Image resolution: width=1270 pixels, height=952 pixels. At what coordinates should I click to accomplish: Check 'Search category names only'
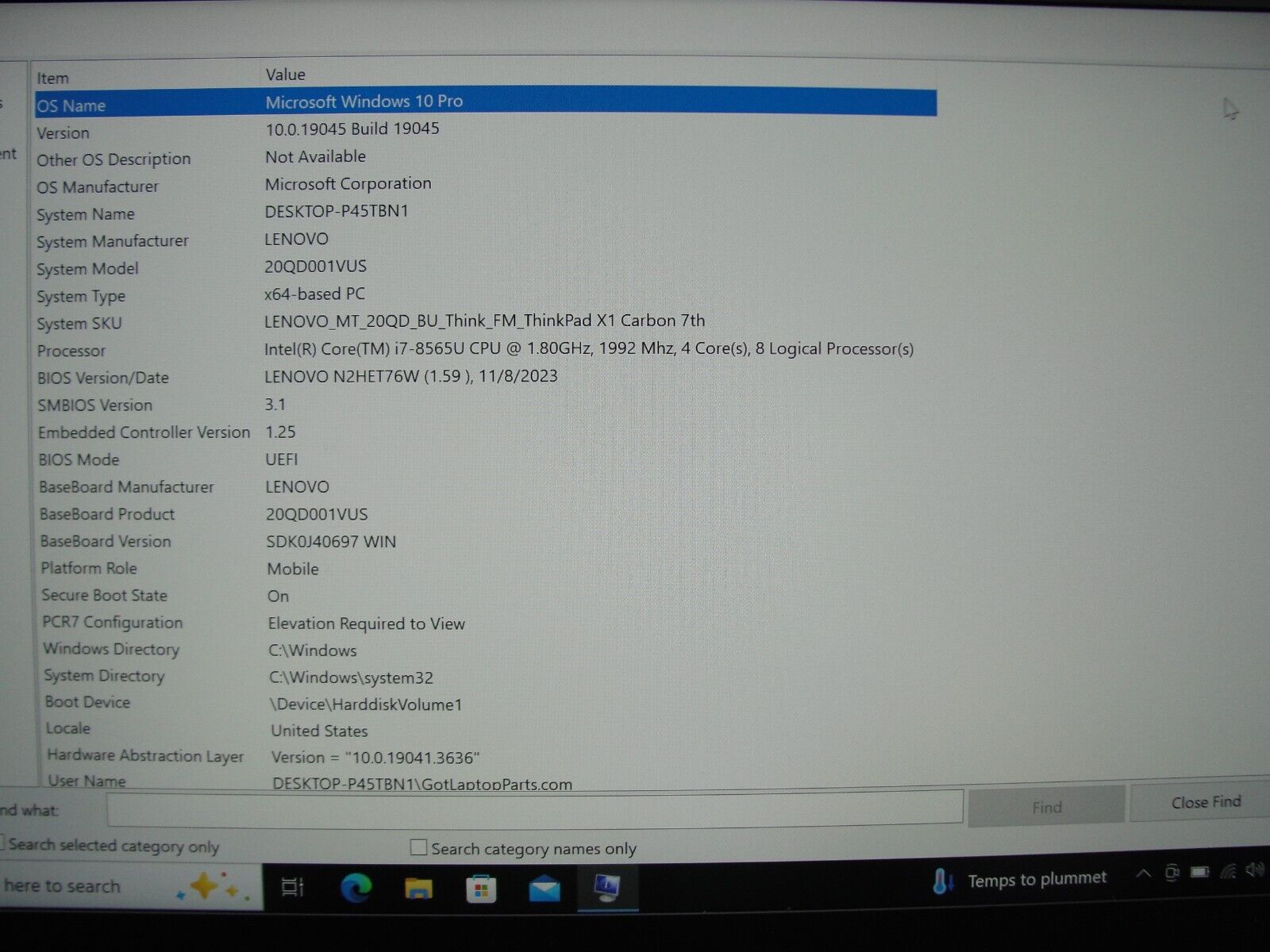click(x=418, y=848)
